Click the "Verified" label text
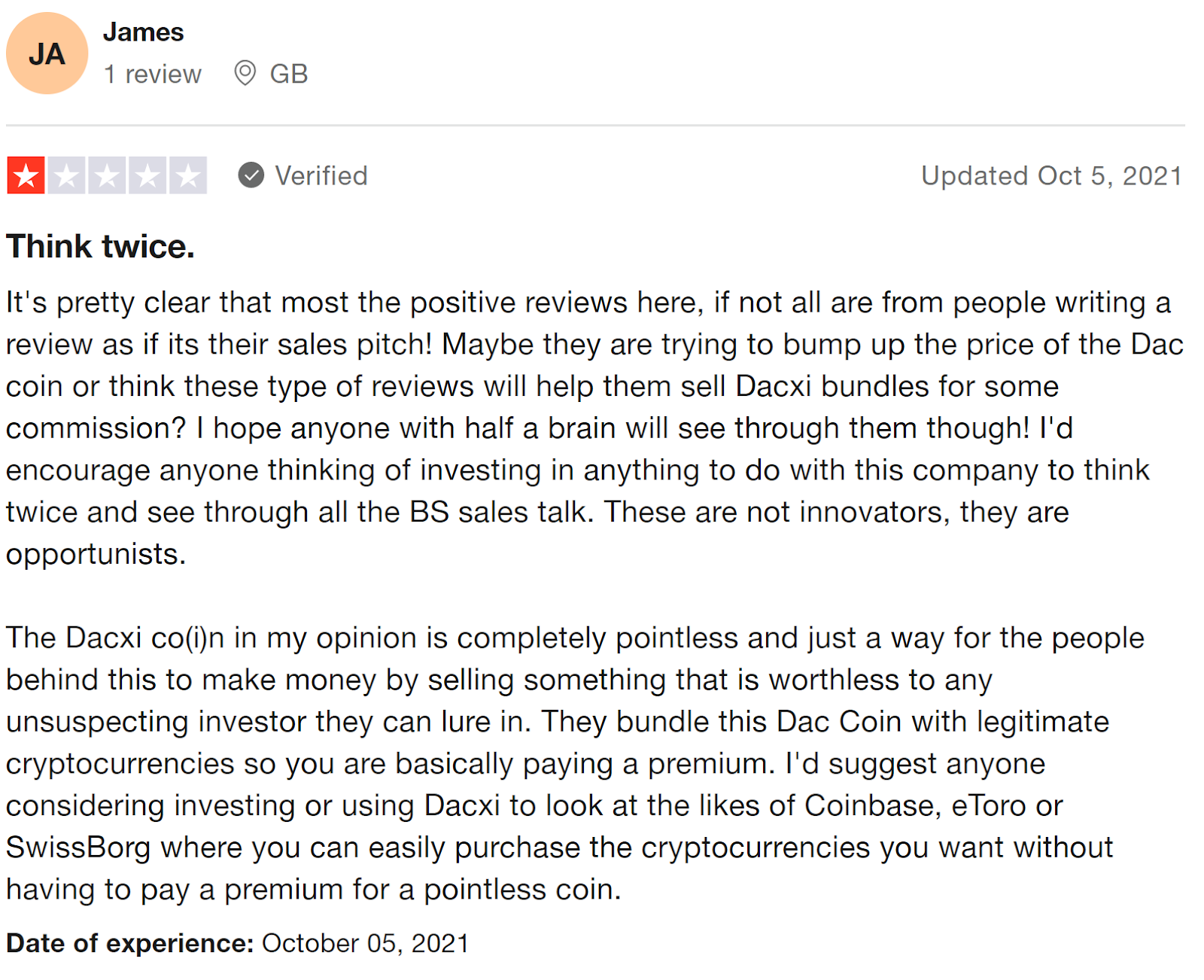The height and width of the screenshot is (980, 1204). (321, 175)
